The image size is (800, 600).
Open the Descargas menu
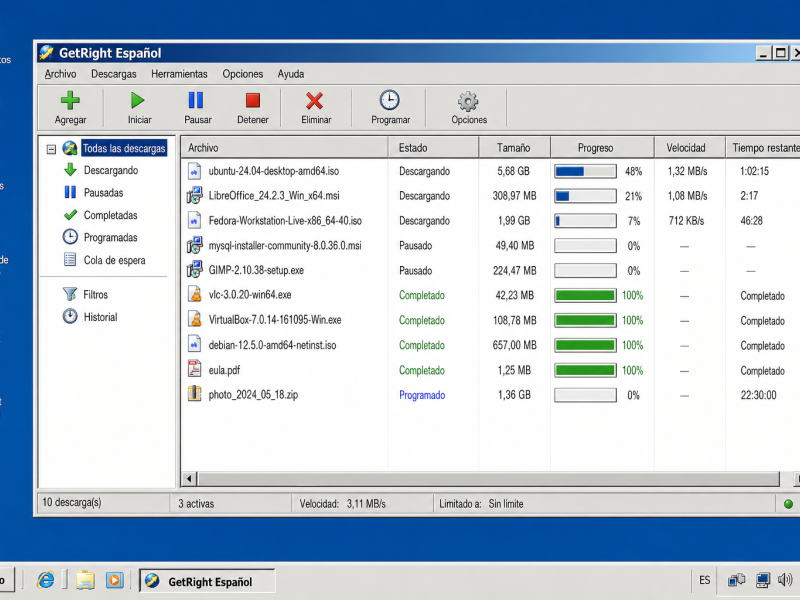[x=114, y=74]
